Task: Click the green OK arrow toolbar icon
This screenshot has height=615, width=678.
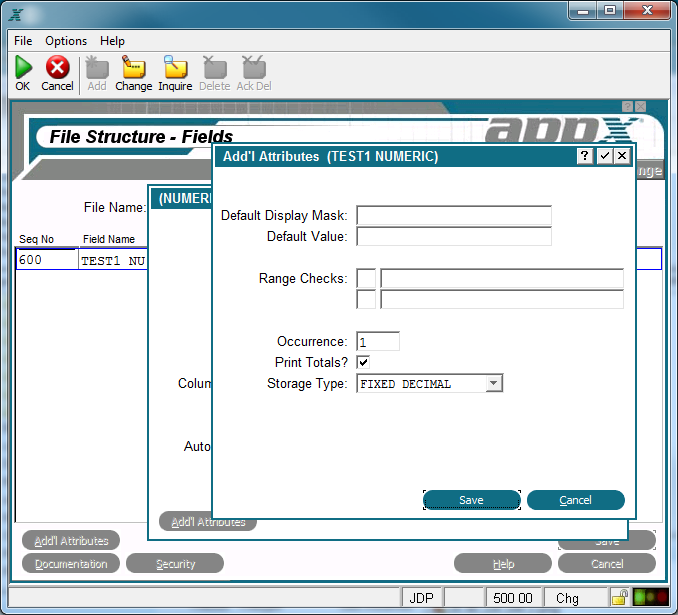Action: 23,67
